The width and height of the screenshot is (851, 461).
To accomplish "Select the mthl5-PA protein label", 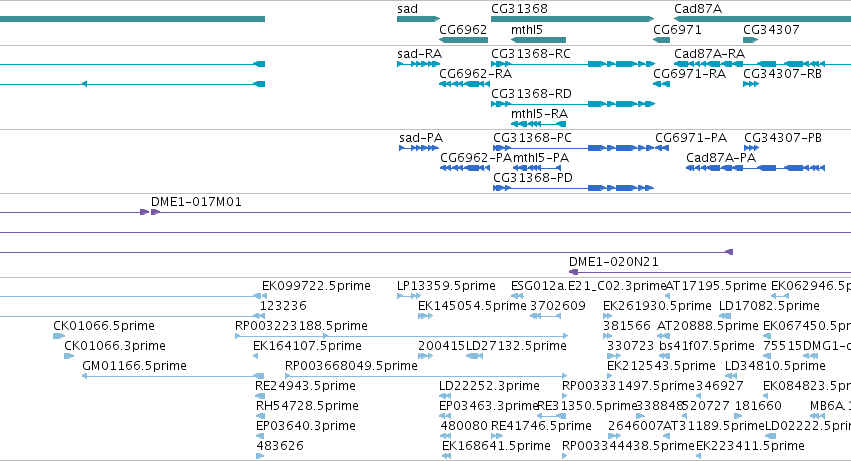I will (541, 157).
